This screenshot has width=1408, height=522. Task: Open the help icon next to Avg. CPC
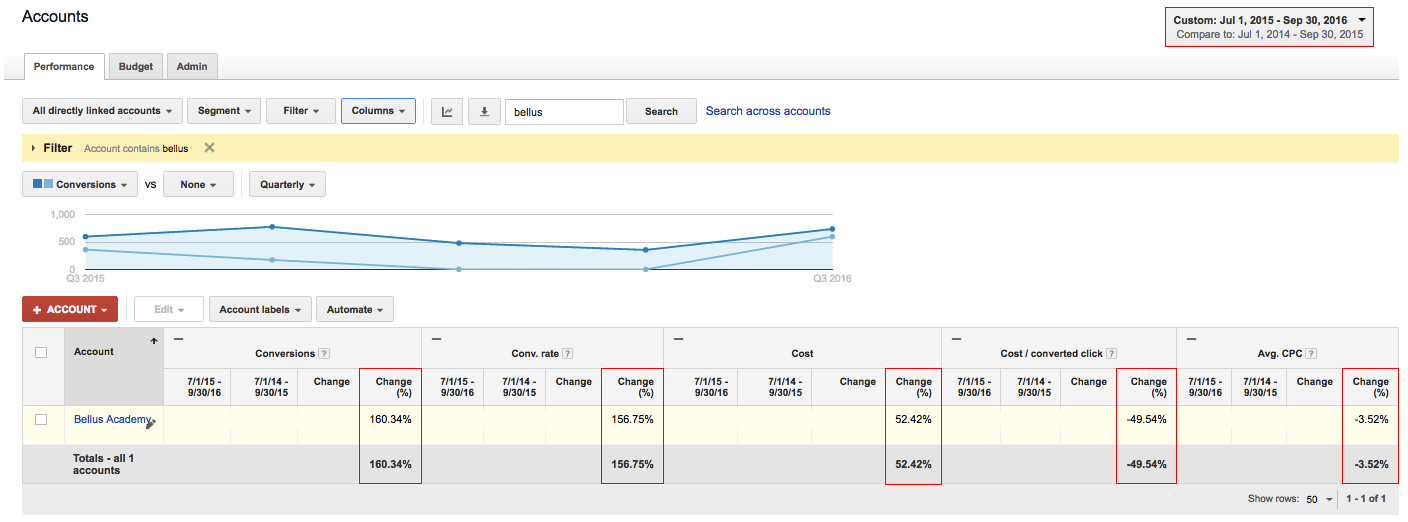tap(1310, 353)
